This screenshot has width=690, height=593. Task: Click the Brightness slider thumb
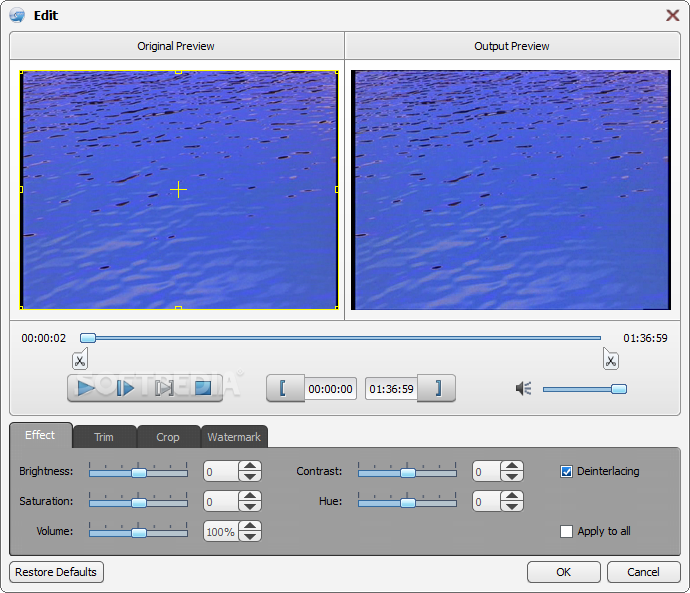coord(139,473)
